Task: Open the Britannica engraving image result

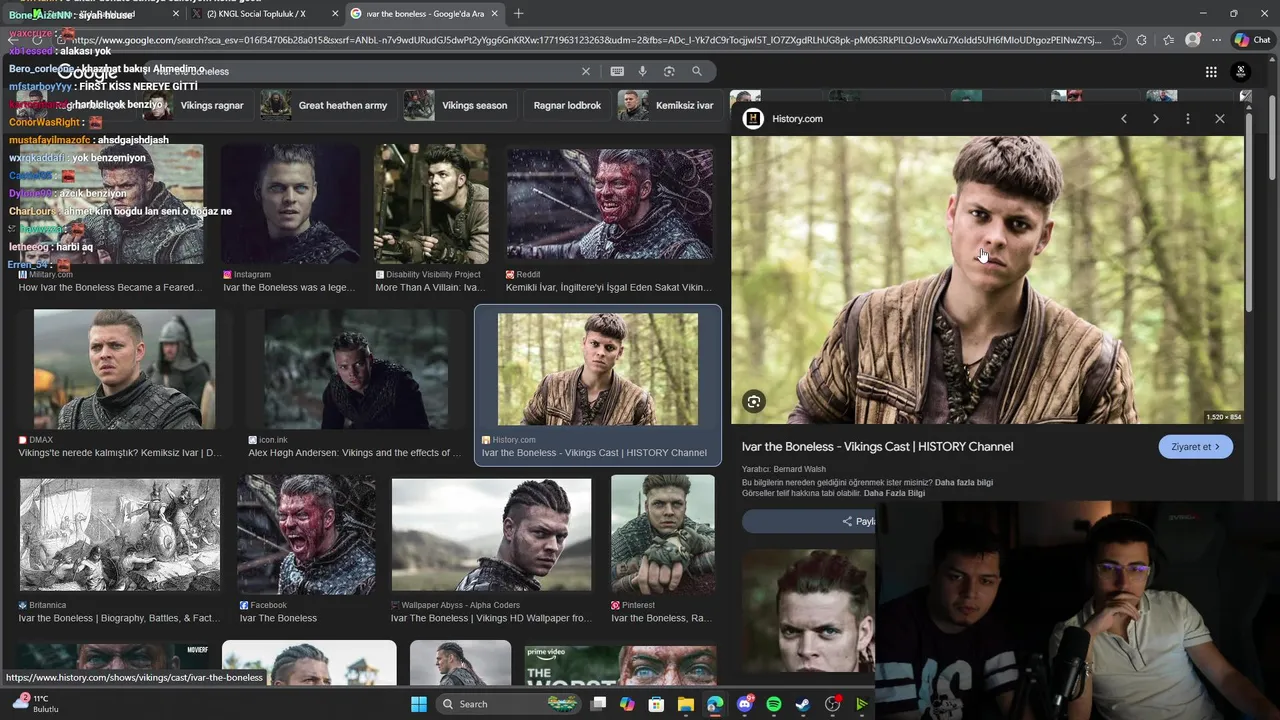Action: click(120, 535)
